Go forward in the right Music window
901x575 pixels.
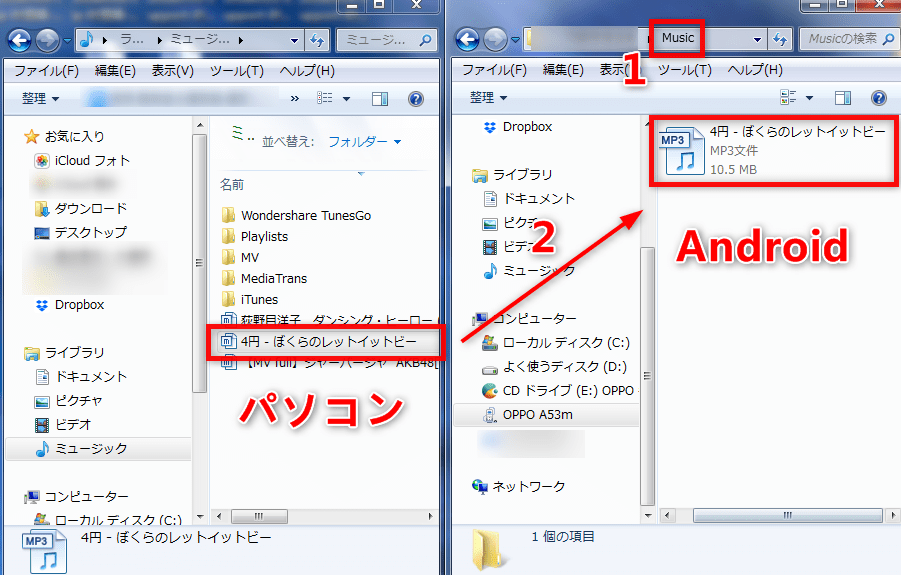495,40
